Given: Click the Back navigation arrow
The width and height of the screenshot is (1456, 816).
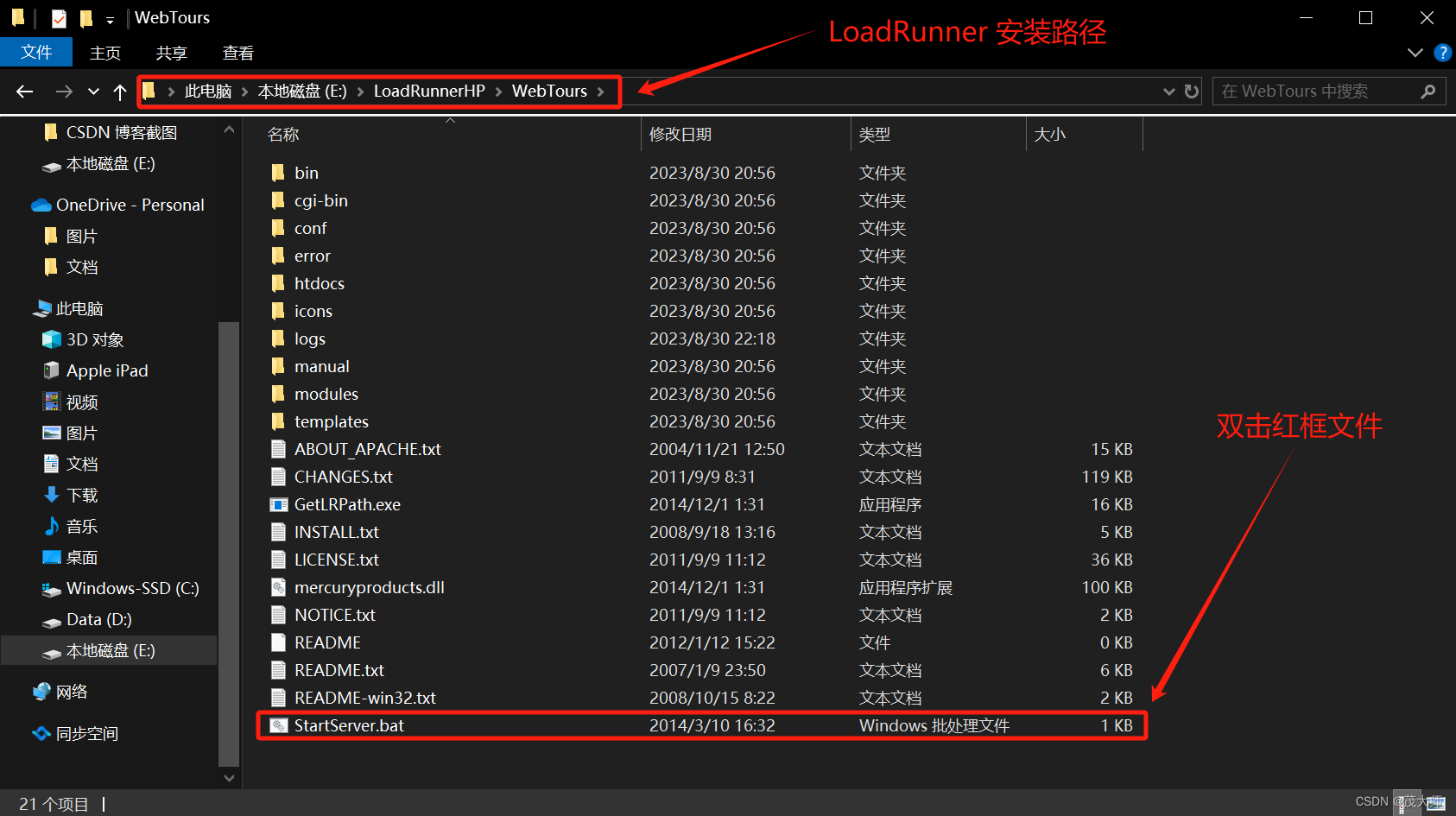Looking at the screenshot, I should tap(23, 91).
